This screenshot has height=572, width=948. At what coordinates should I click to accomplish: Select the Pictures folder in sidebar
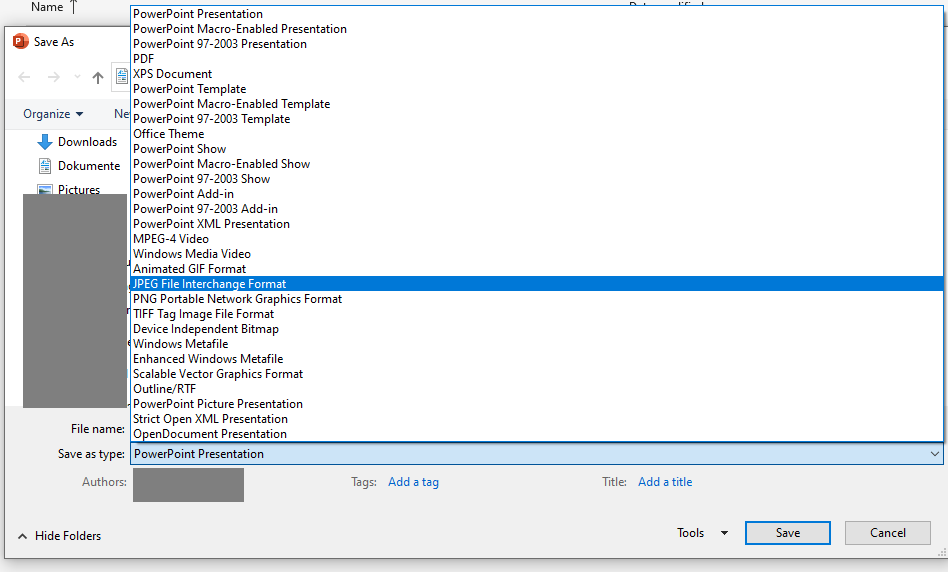tap(78, 190)
